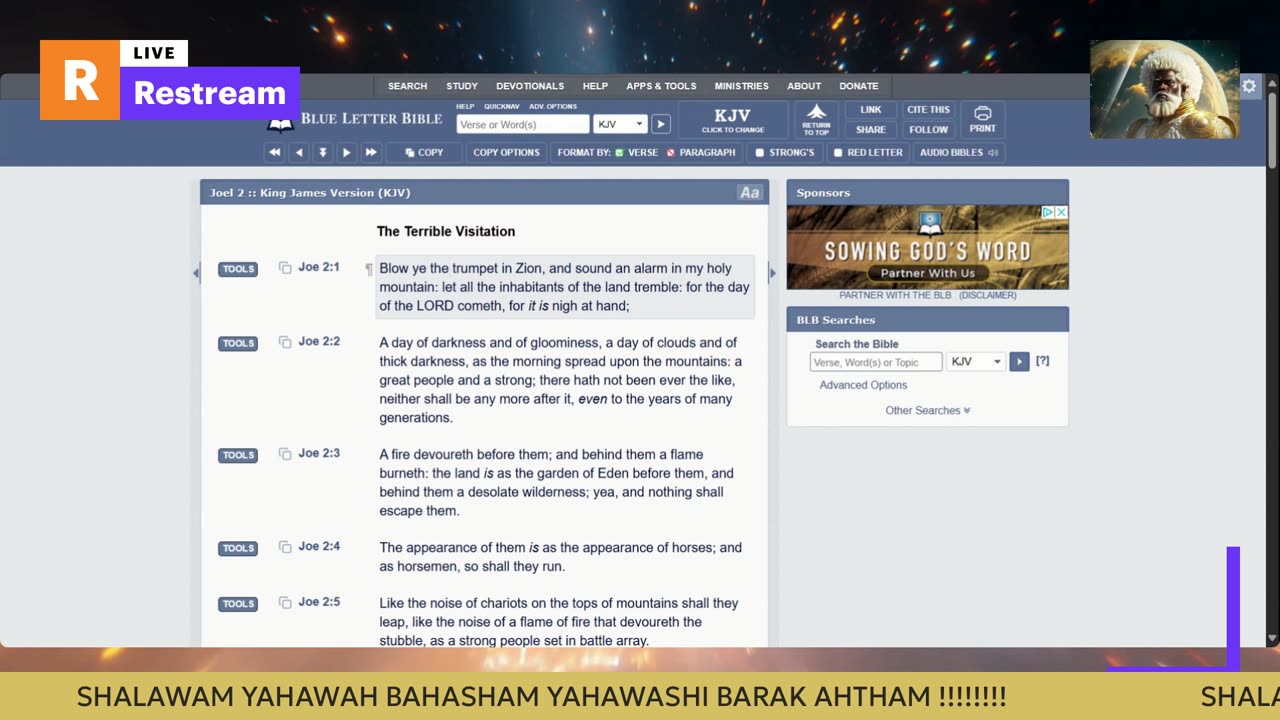Image resolution: width=1280 pixels, height=720 pixels.
Task: Open TOOLS for Joe 2:3
Action: pyautogui.click(x=238, y=455)
